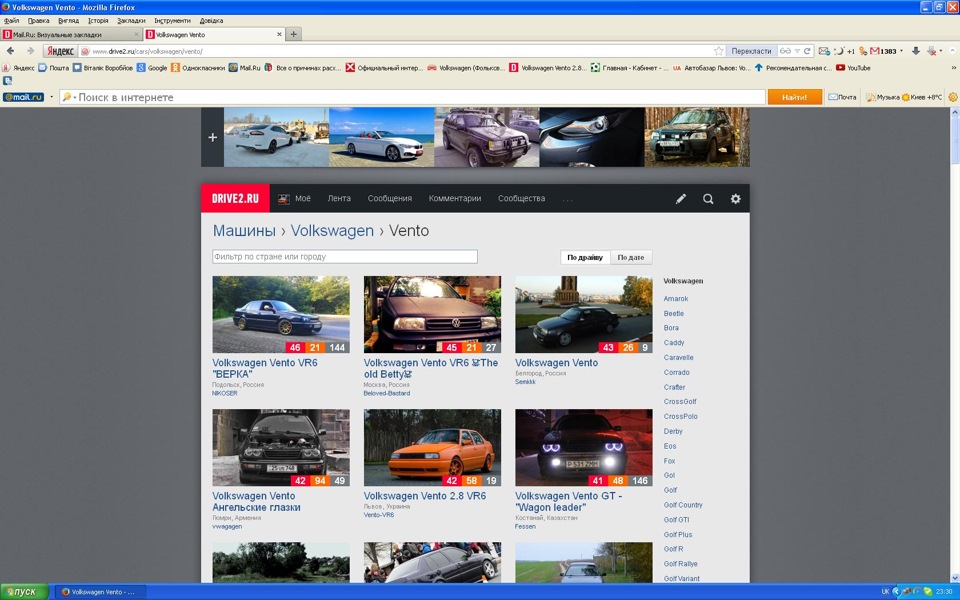Expand the mail.ru logo dropdown arrow

51,97
